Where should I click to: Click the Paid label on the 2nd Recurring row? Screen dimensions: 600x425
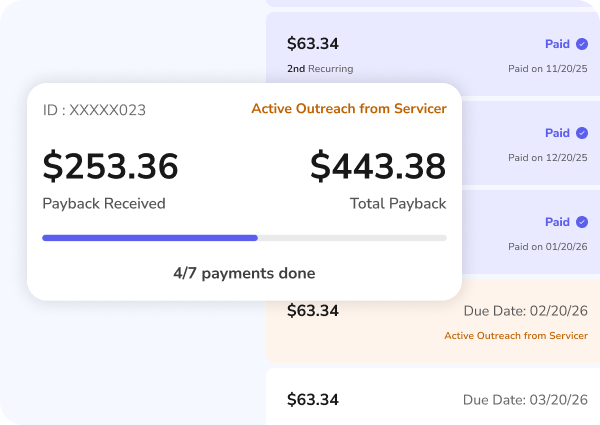(557, 44)
